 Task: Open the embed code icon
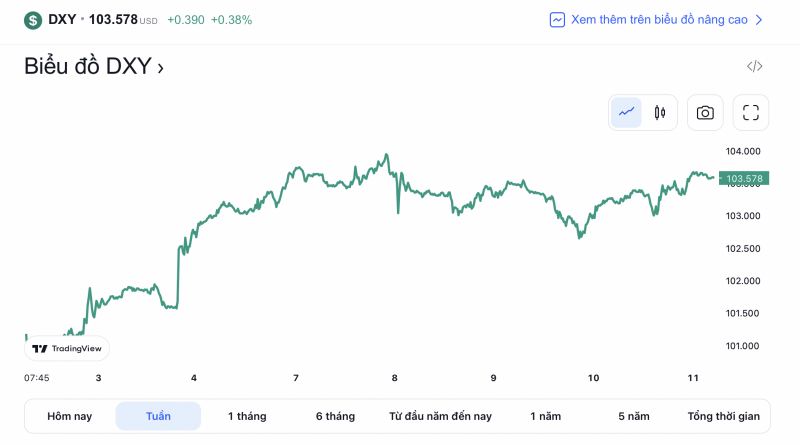click(x=754, y=67)
